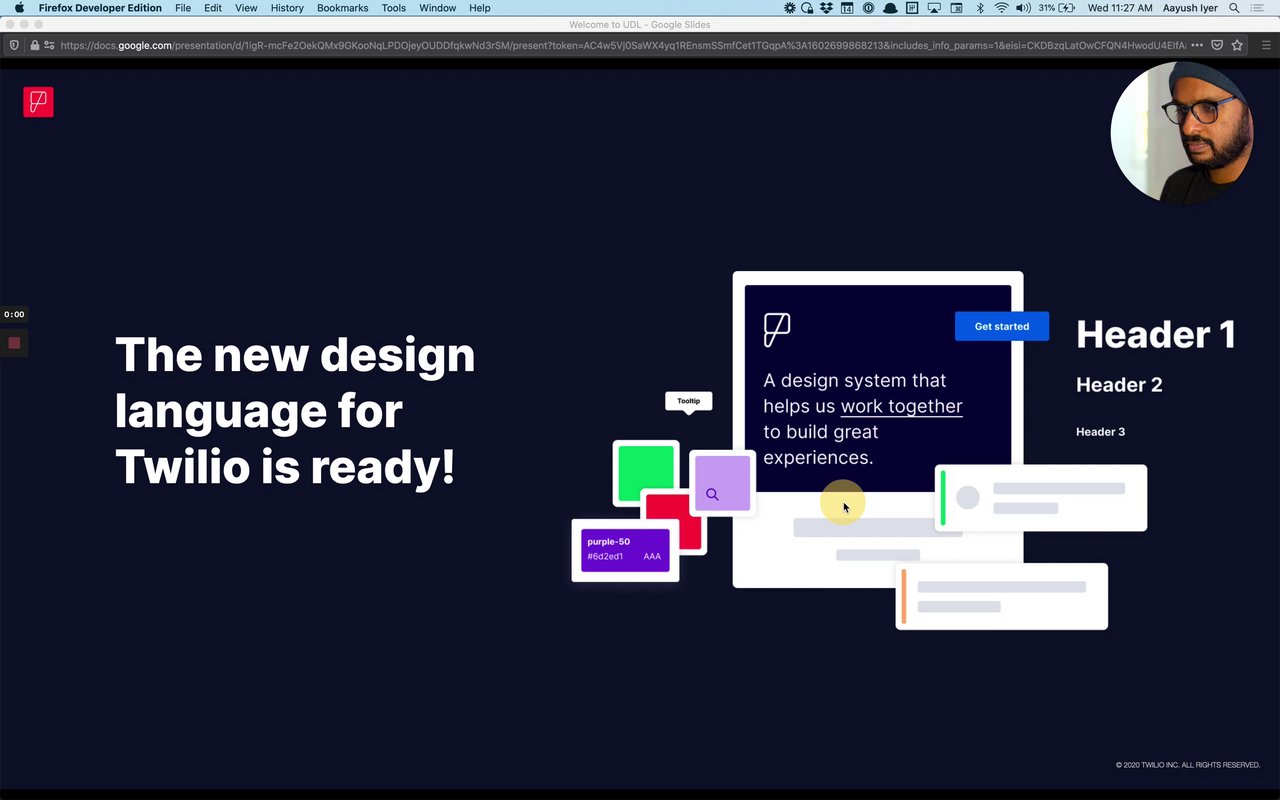
Task: Click the card with orange left bar
Action: pyautogui.click(x=1002, y=596)
